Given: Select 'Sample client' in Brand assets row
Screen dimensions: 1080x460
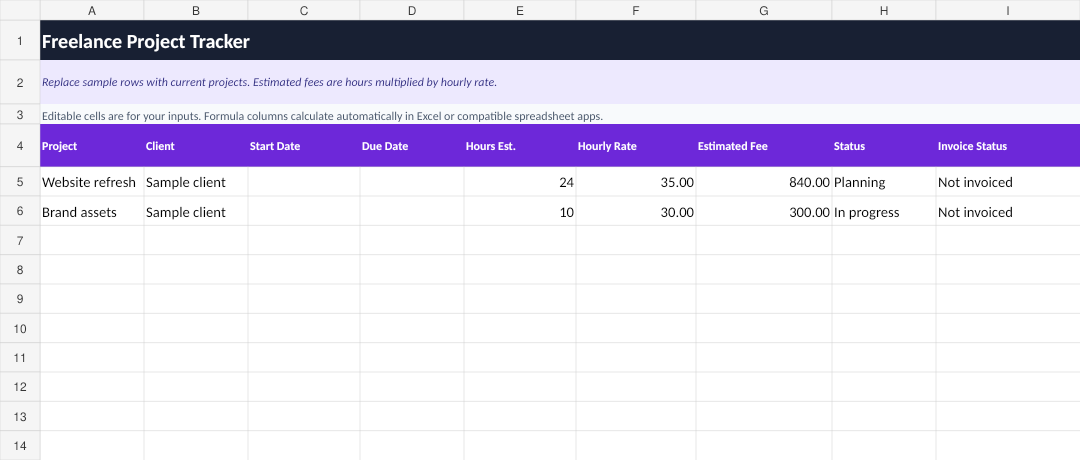Looking at the screenshot, I should (x=196, y=211).
